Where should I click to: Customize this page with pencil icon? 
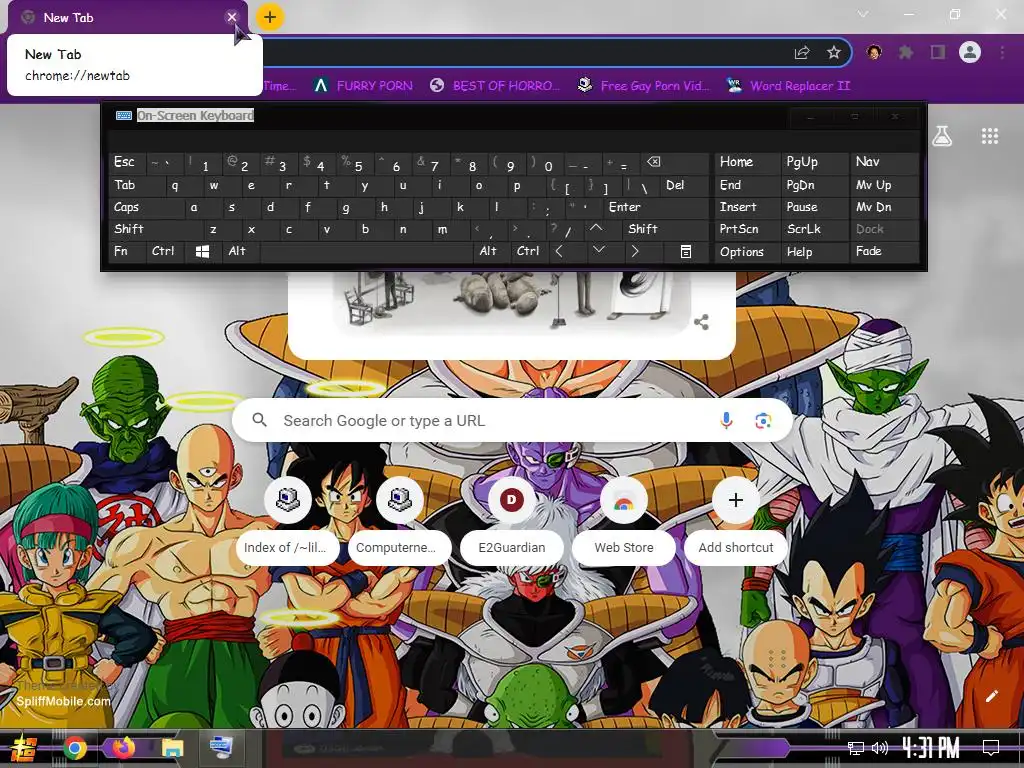tap(991, 696)
